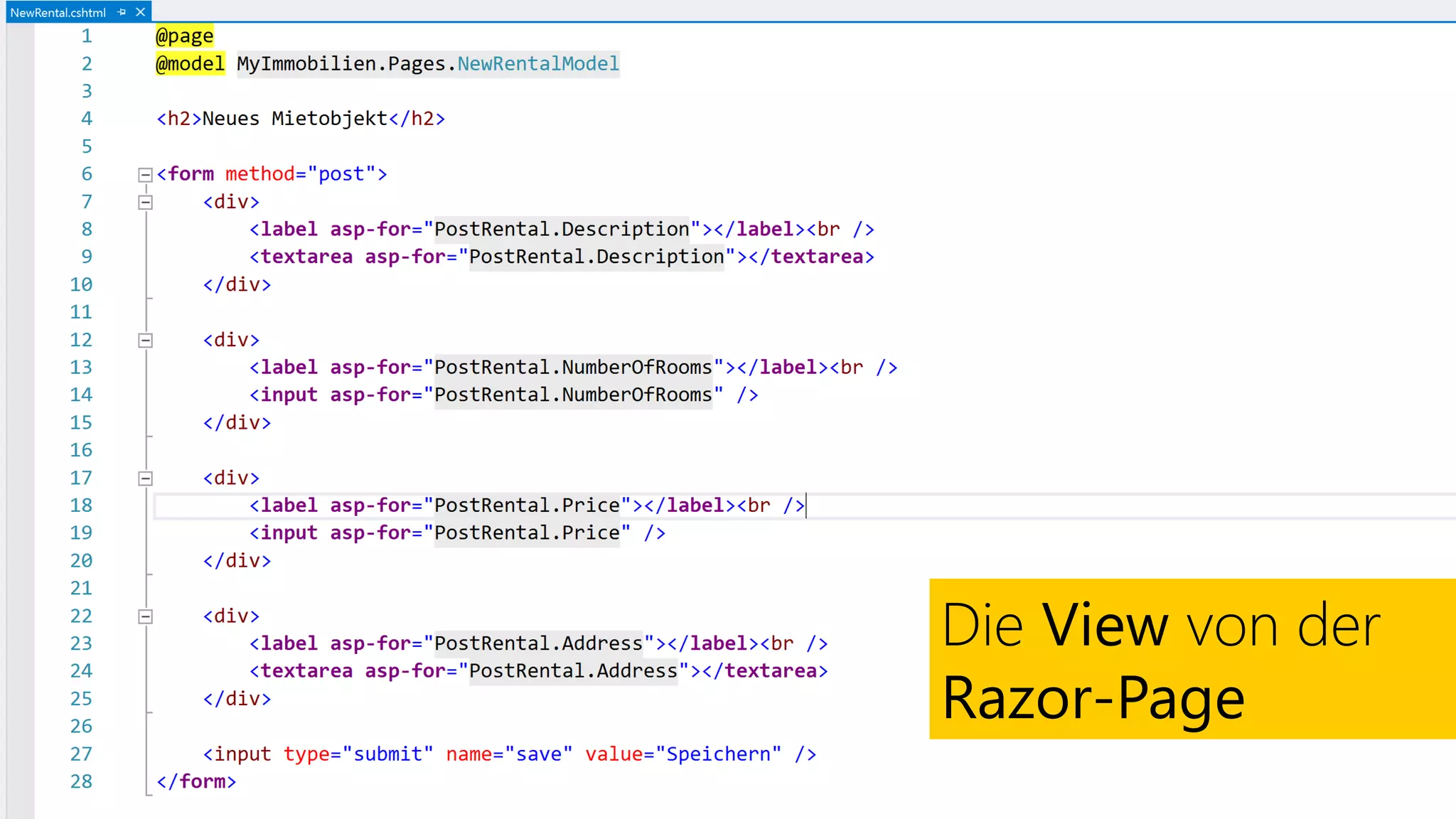Click PostRental.Price in input on line 19
Image resolution: width=1456 pixels, height=819 pixels.
pyautogui.click(x=527, y=532)
